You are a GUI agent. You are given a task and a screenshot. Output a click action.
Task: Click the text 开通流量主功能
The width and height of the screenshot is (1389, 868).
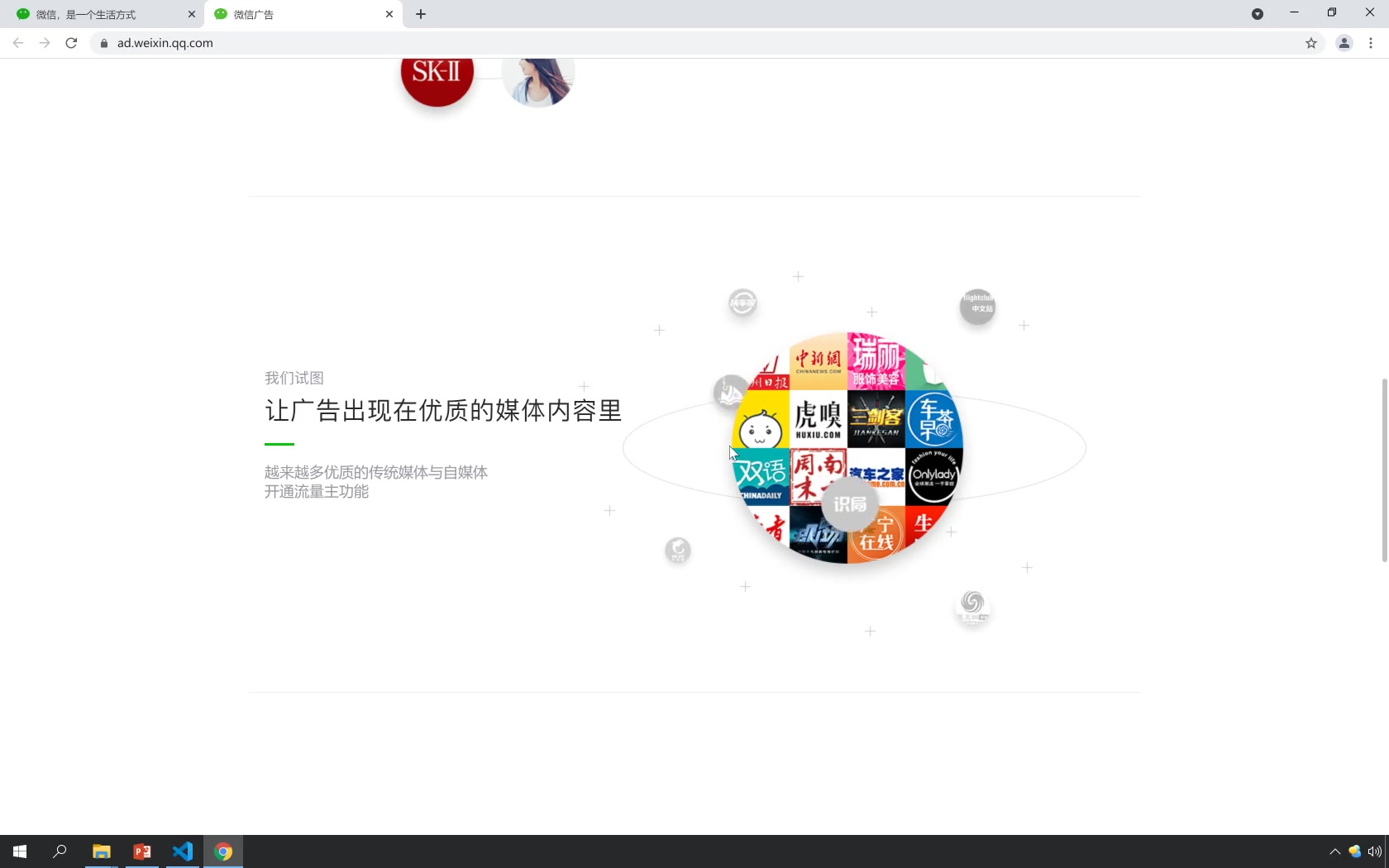(x=317, y=492)
